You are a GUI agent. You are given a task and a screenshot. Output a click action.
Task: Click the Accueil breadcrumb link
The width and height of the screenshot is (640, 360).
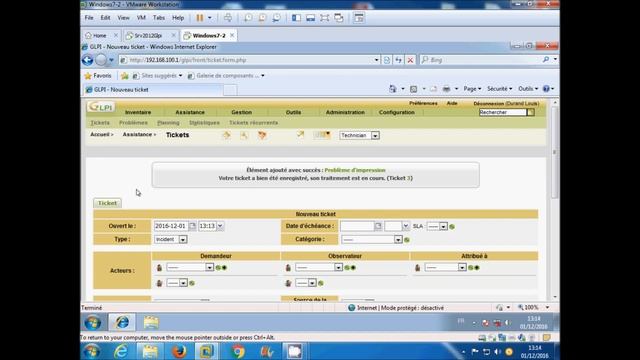point(100,134)
